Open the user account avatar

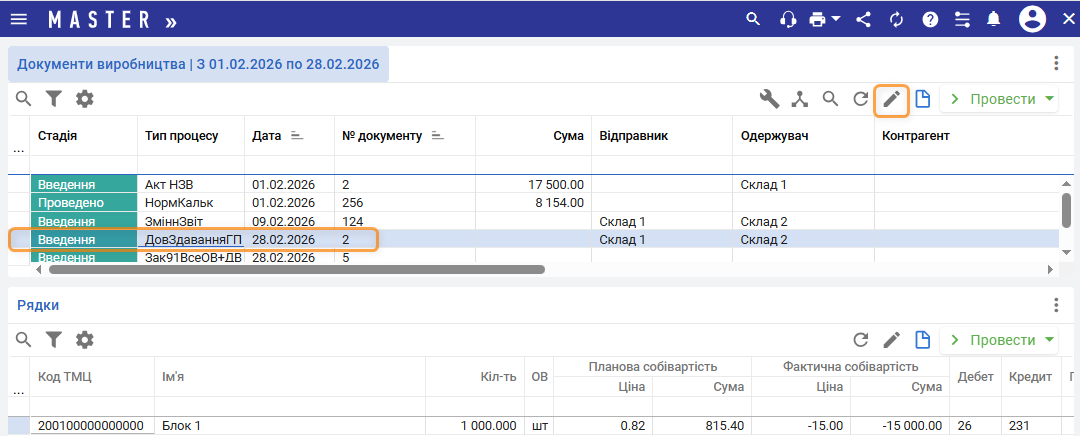click(x=1032, y=19)
